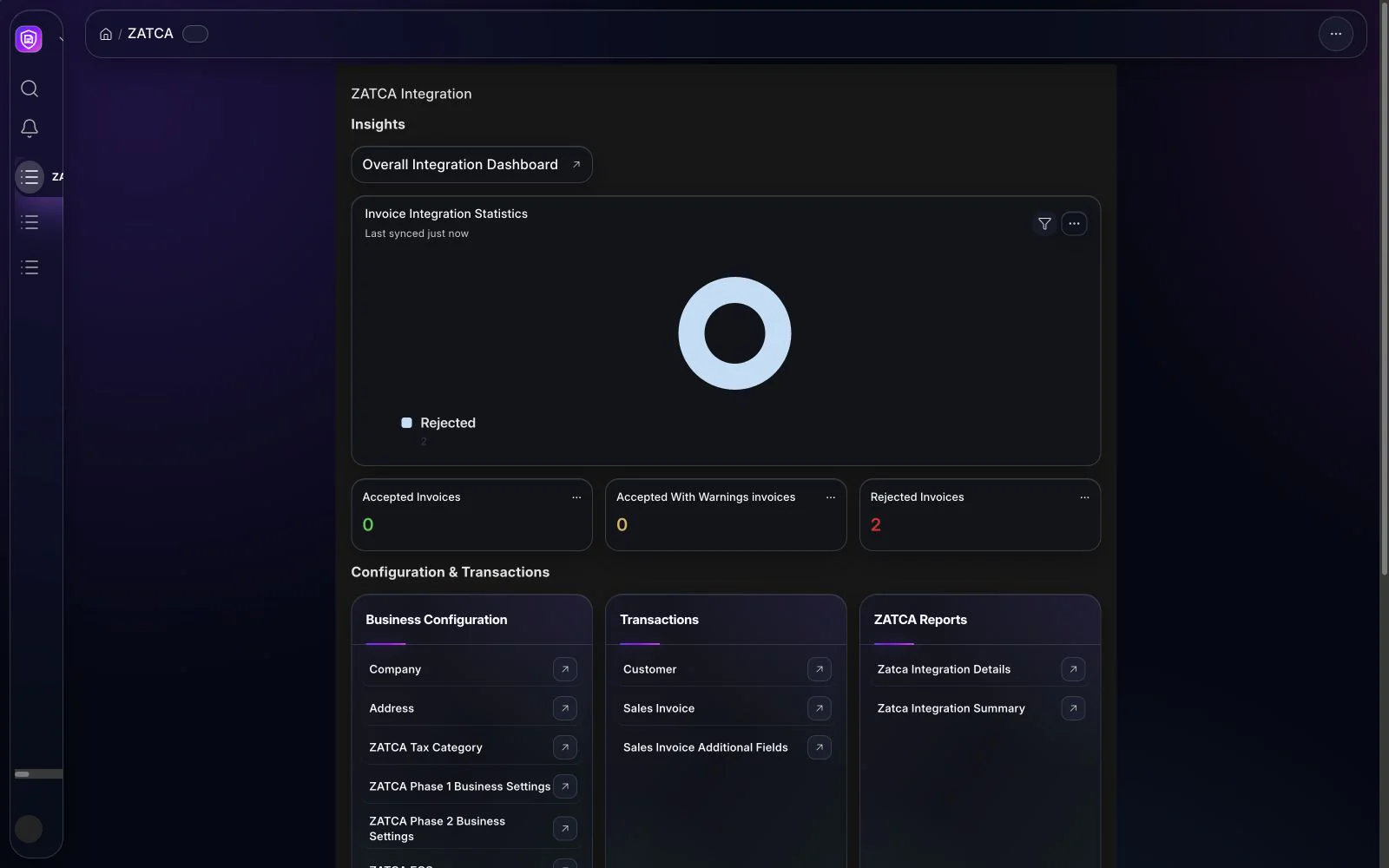Click the Transactions card header
1389x868 pixels.
pyautogui.click(x=726, y=620)
